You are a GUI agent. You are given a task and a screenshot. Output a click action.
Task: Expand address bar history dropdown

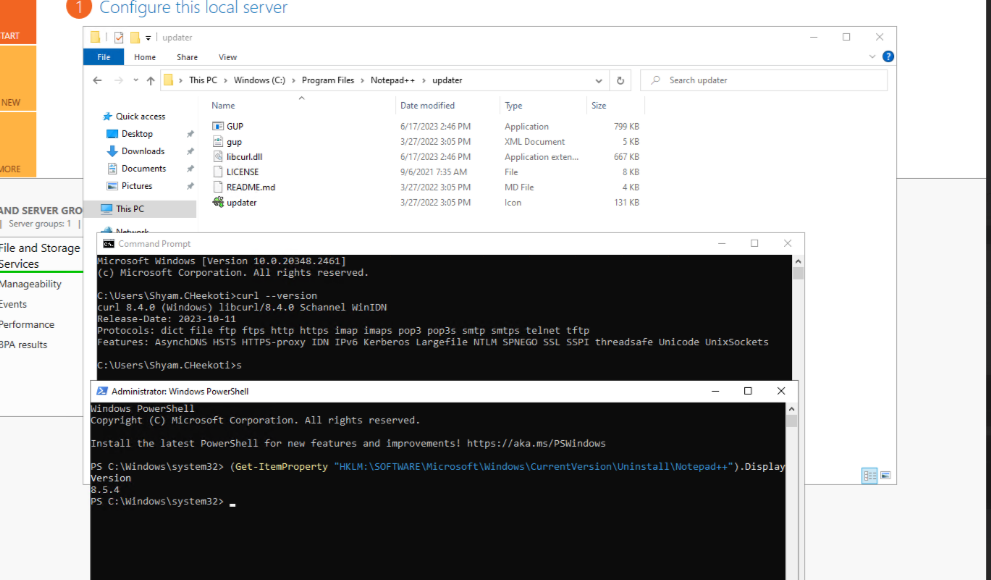point(599,81)
